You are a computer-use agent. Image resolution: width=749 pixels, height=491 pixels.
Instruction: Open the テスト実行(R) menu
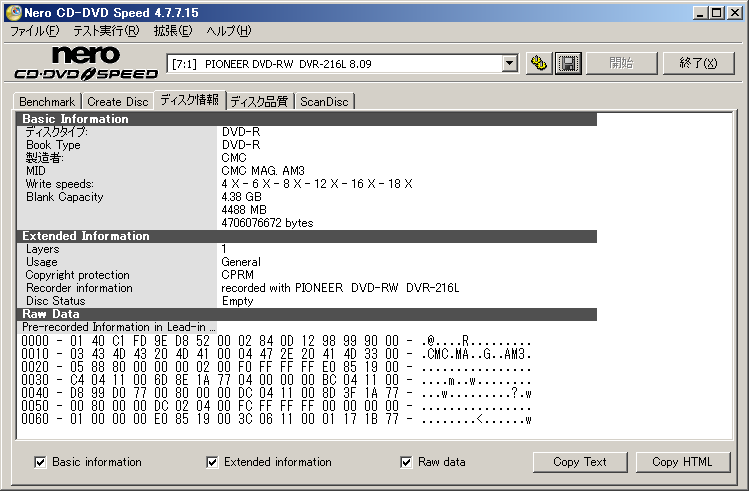[x=106, y=31]
